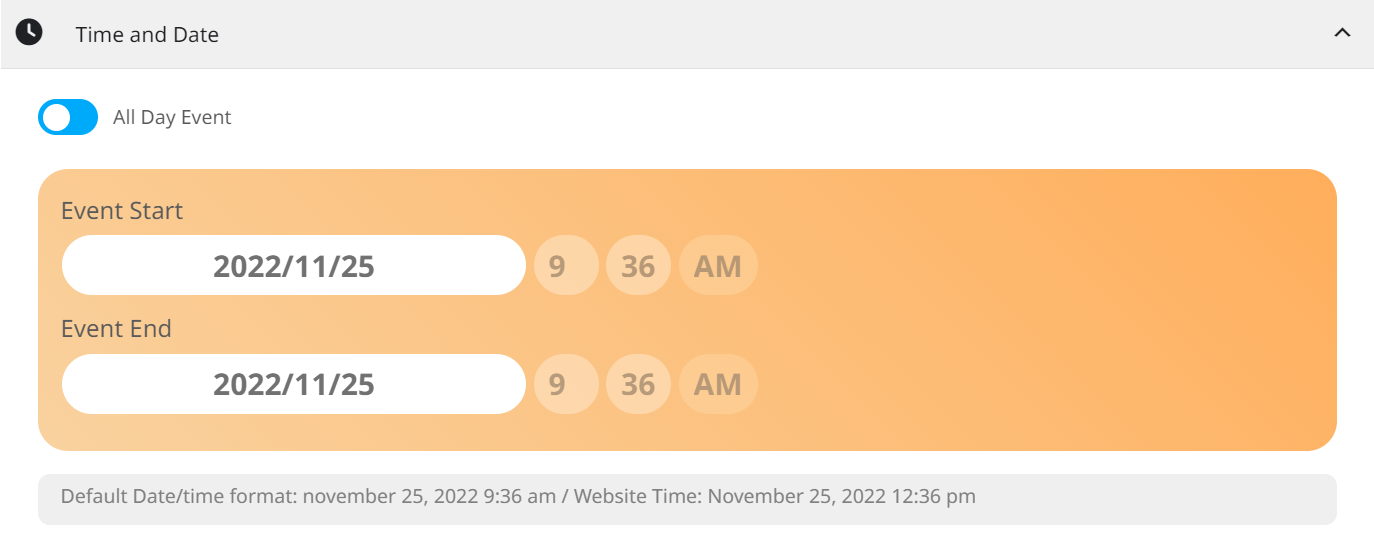Collapse the Time and Date section chevron
This screenshot has width=1374, height=540.
click(x=1342, y=33)
